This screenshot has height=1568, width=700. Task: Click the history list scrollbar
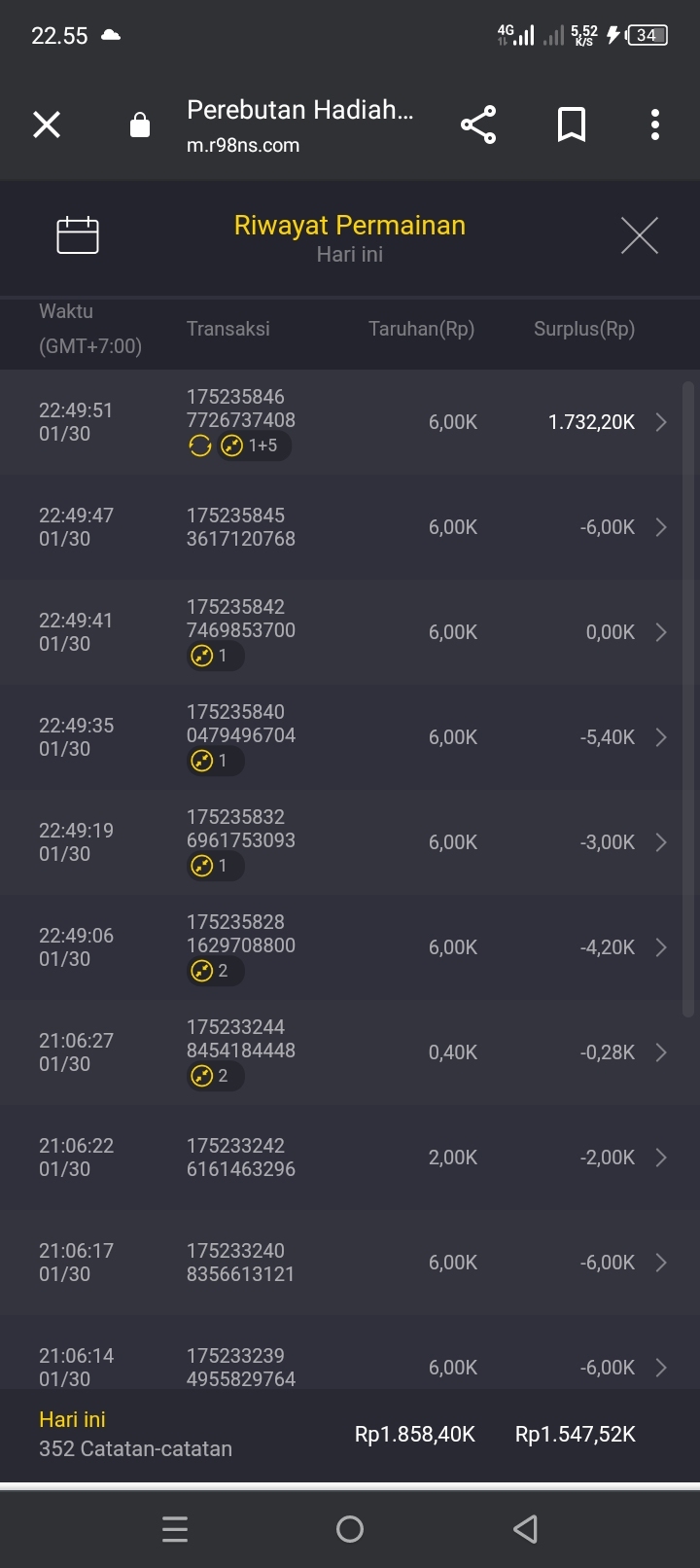[688, 700]
